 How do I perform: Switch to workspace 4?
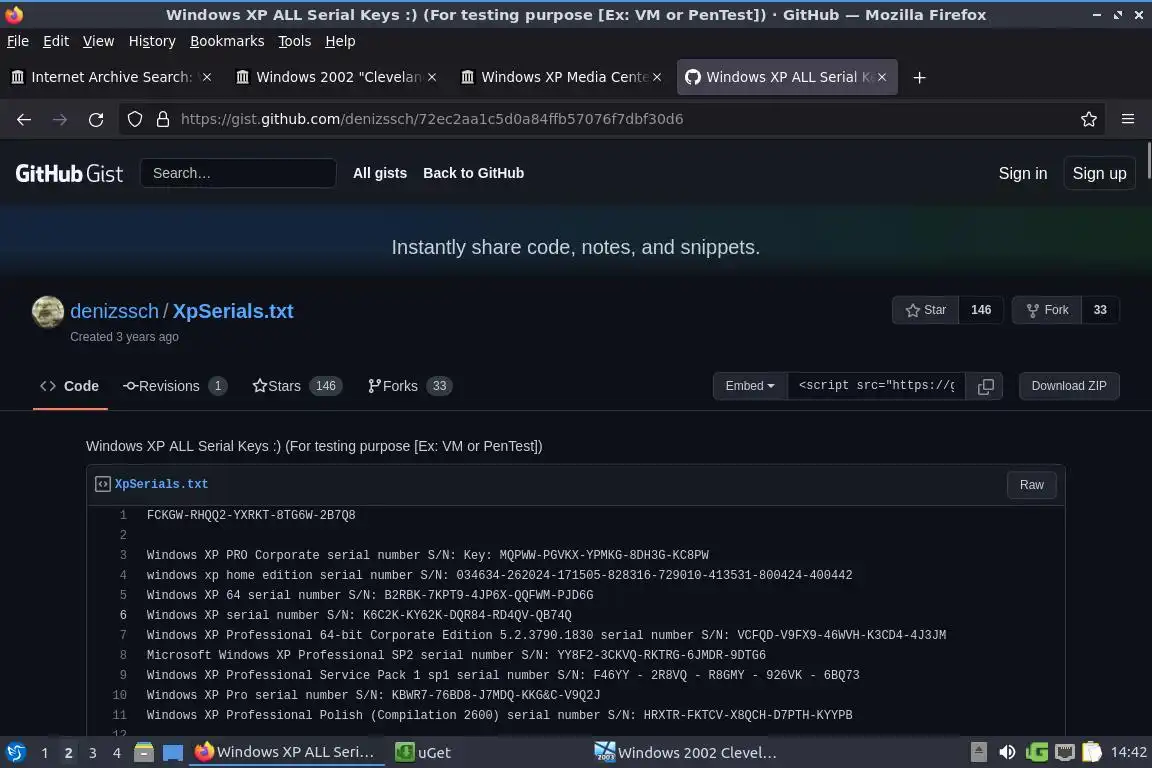[x=117, y=753]
